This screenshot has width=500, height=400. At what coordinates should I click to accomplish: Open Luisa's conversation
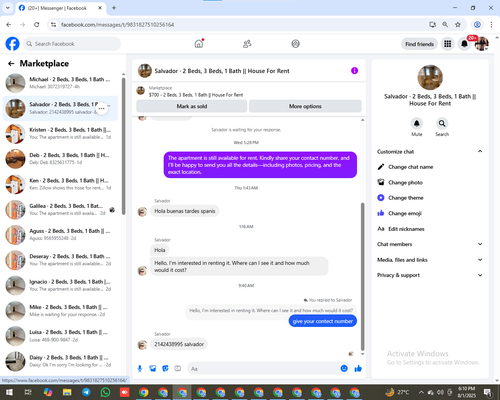[x=60, y=336]
